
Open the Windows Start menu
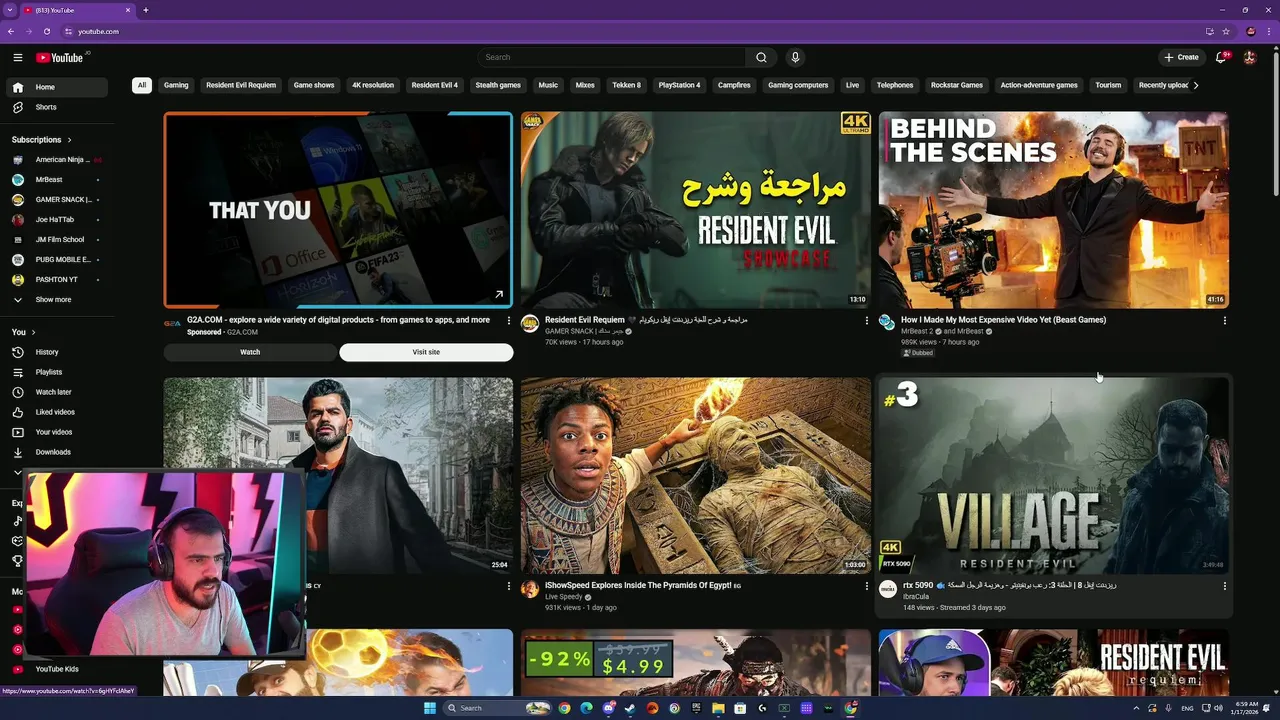coord(429,708)
